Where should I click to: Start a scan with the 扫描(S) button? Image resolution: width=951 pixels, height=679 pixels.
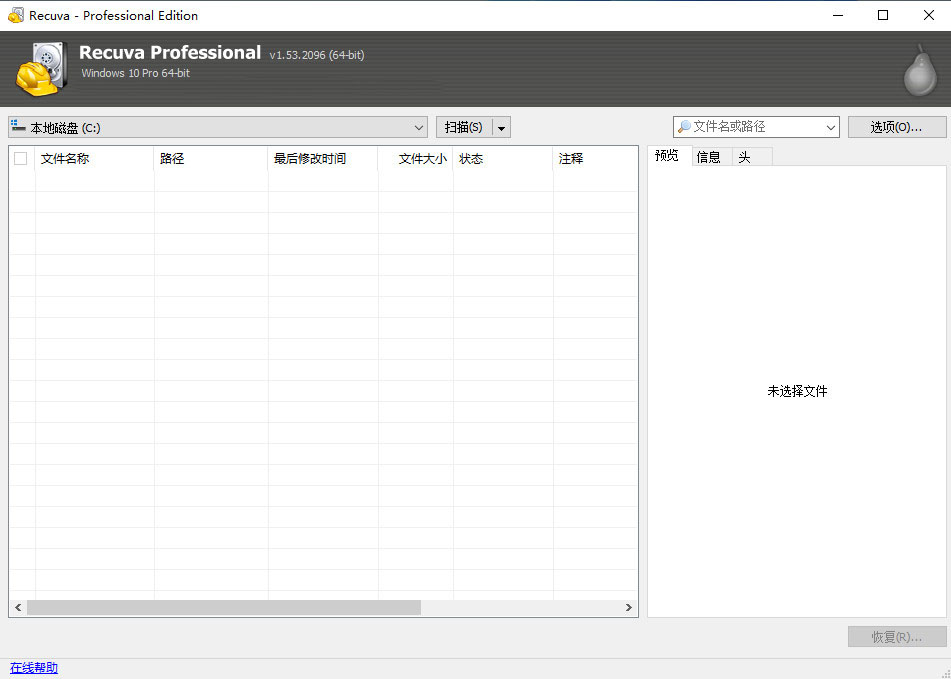(464, 127)
